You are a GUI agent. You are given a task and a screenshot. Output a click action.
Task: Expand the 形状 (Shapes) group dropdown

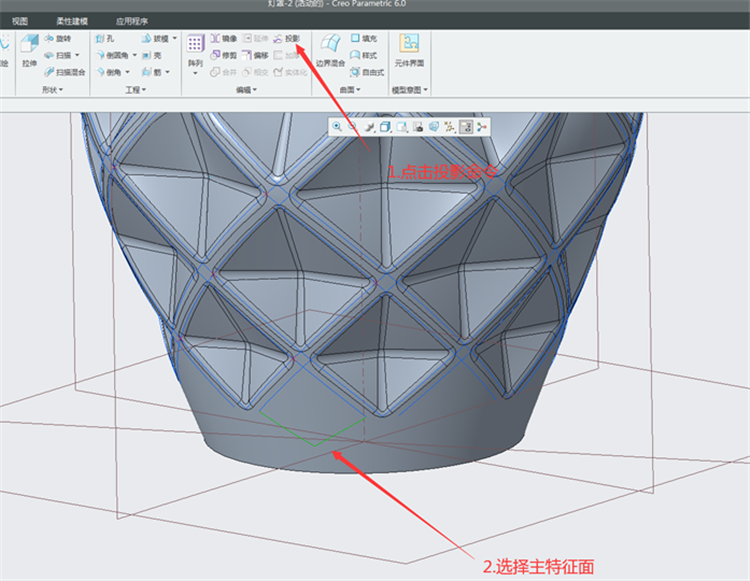53,90
